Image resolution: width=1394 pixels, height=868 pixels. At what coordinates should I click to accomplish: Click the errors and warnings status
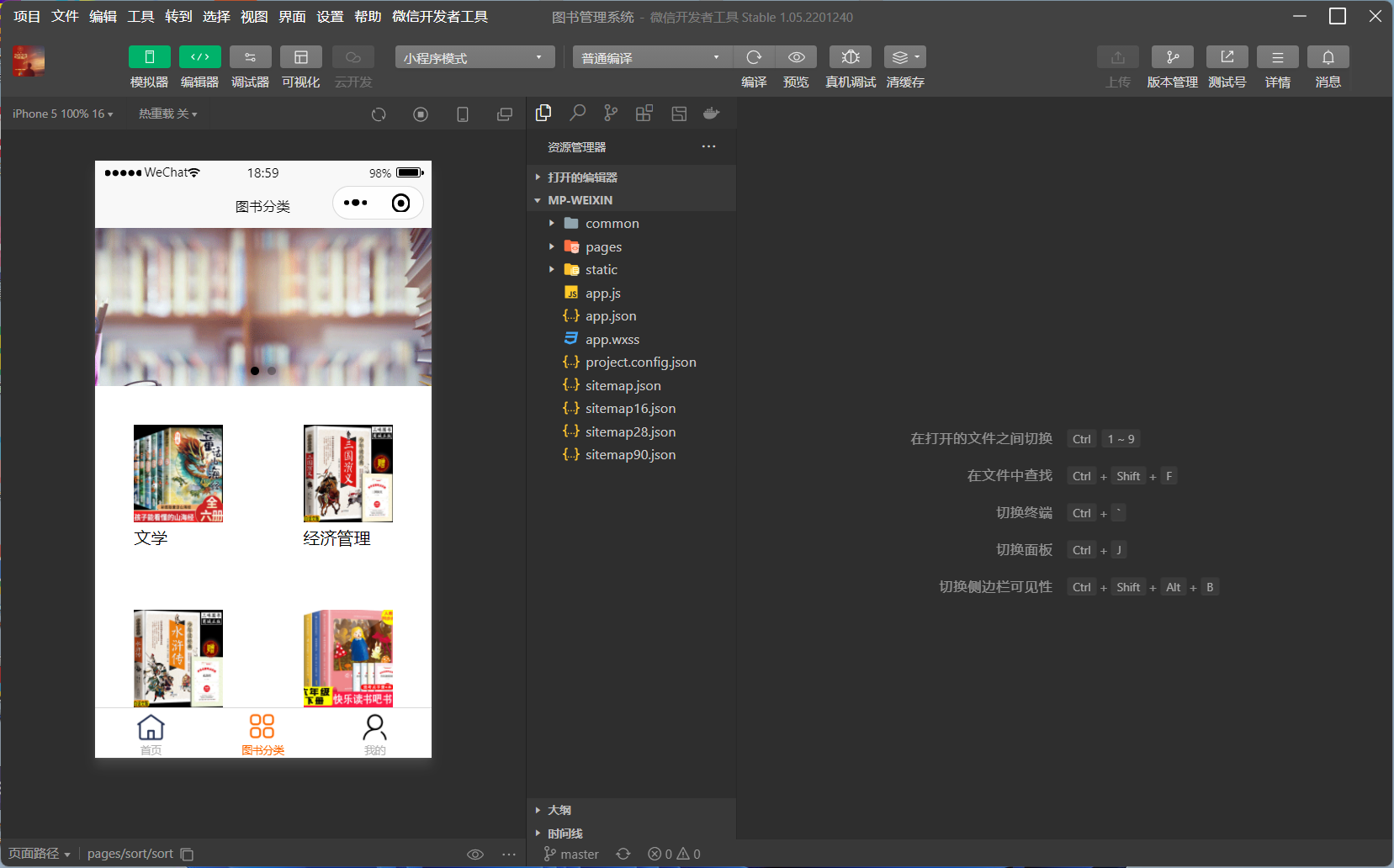[674, 854]
